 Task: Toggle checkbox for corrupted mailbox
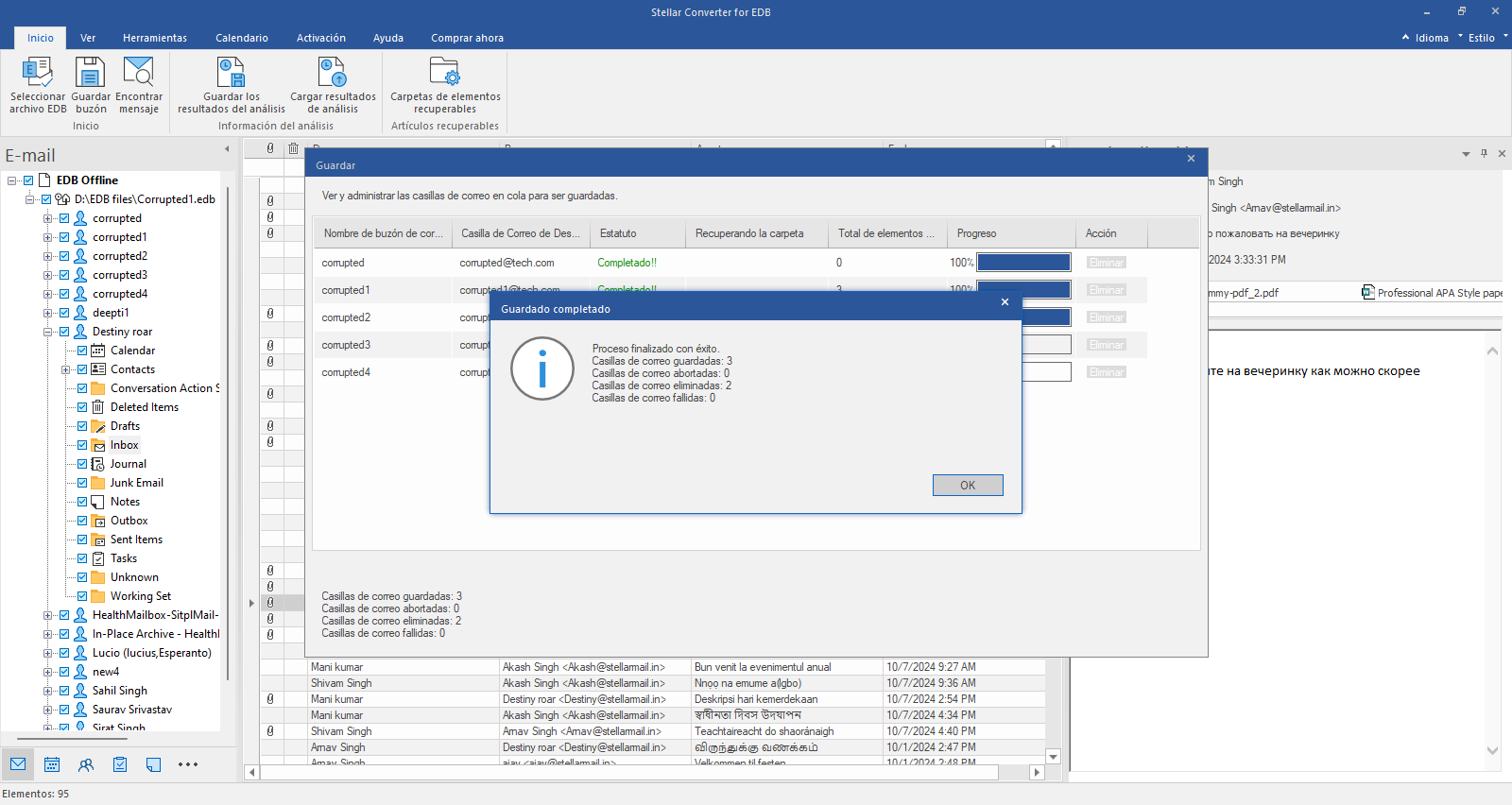click(x=64, y=218)
